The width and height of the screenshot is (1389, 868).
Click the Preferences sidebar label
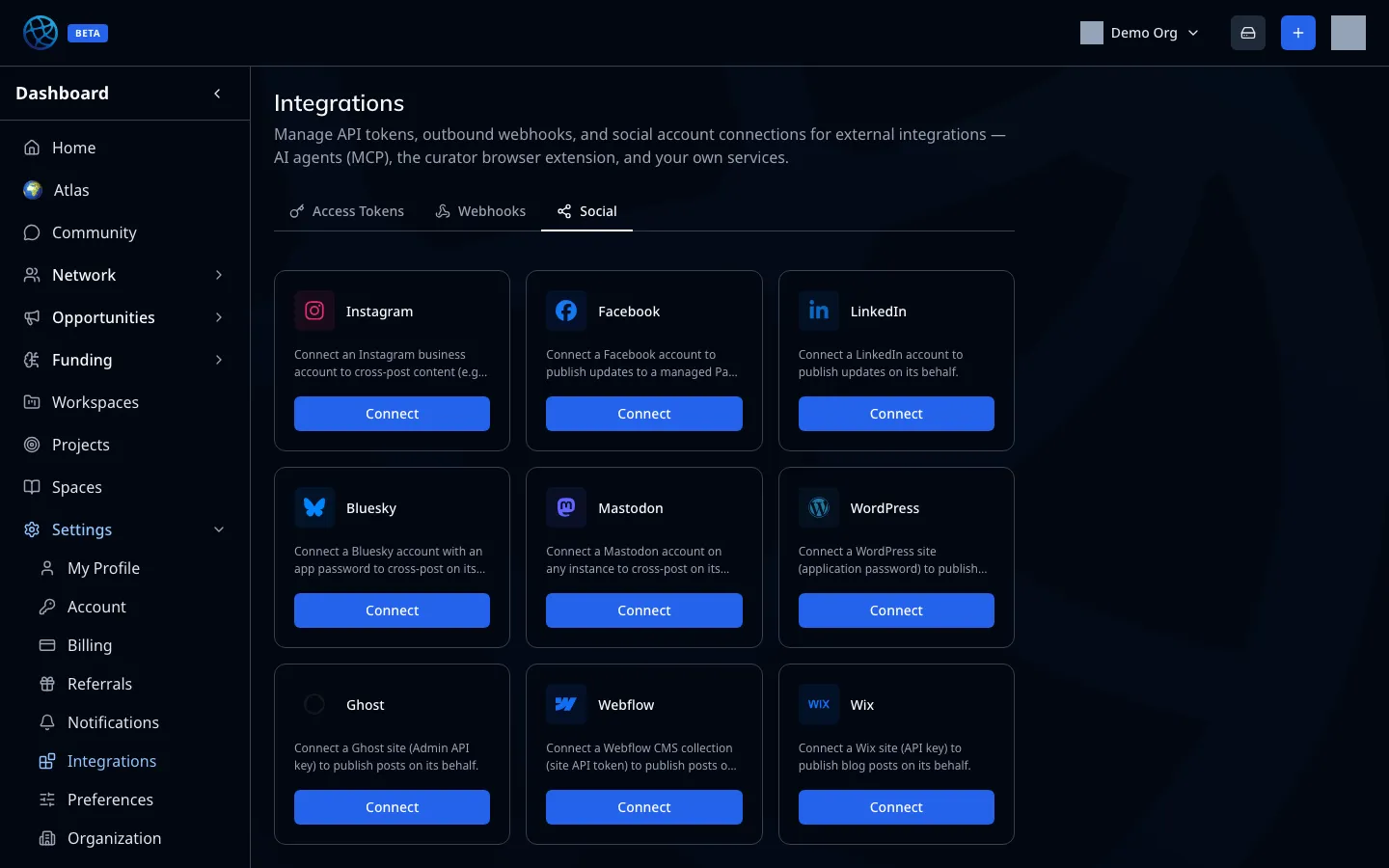tap(110, 800)
